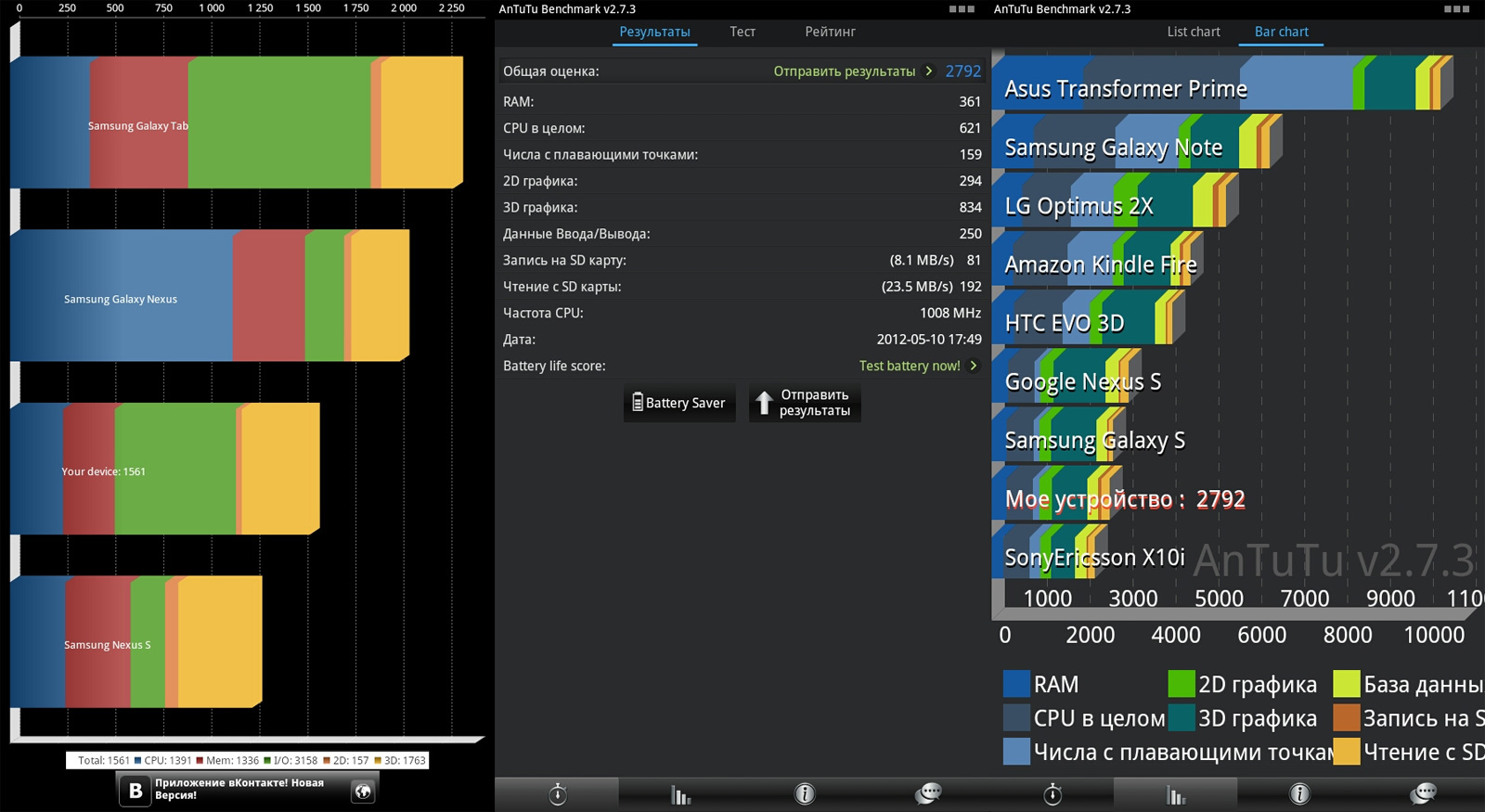The height and width of the screenshot is (812, 1485).
Task: Tap the chat bubbles icon below the bar chart legend
Action: click(1423, 793)
